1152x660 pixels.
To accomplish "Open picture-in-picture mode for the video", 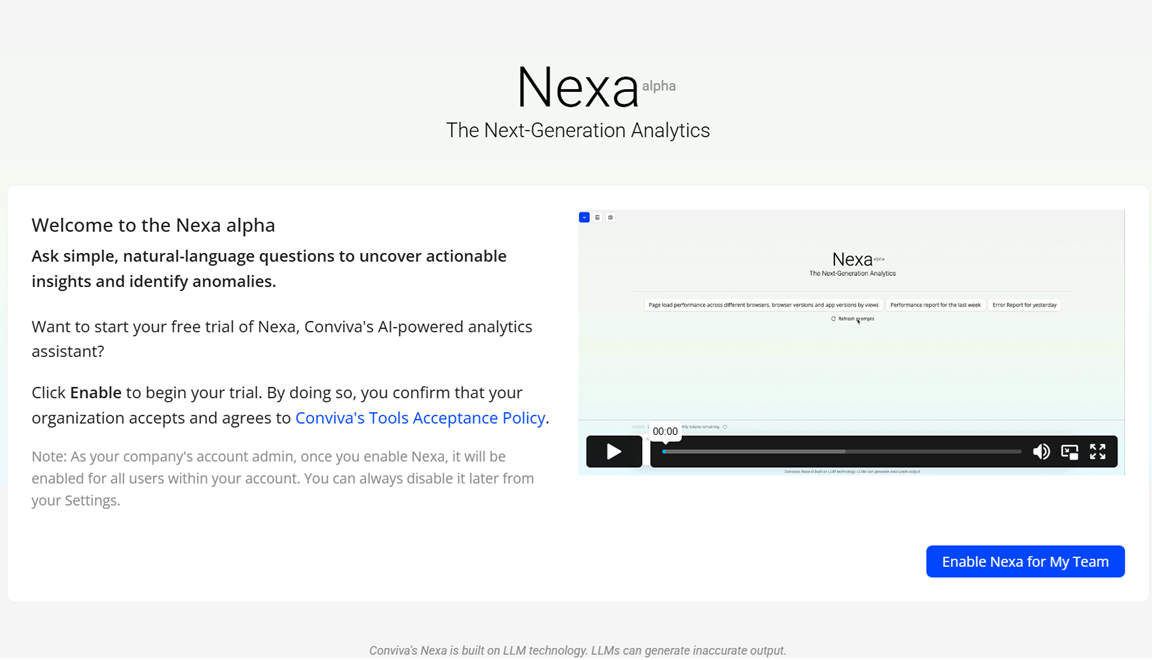I will point(1069,452).
